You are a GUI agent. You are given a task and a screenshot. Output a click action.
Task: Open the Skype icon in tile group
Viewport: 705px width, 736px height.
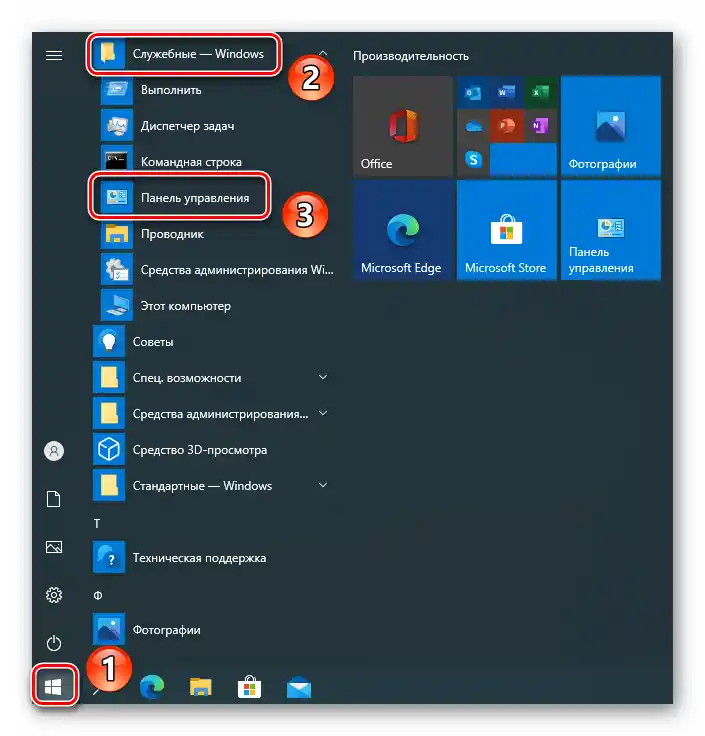(473, 160)
